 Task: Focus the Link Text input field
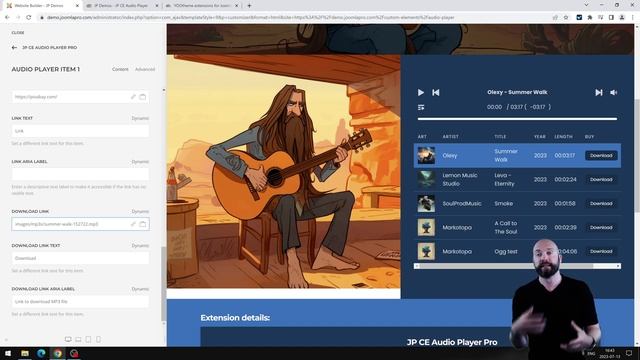(x=80, y=131)
